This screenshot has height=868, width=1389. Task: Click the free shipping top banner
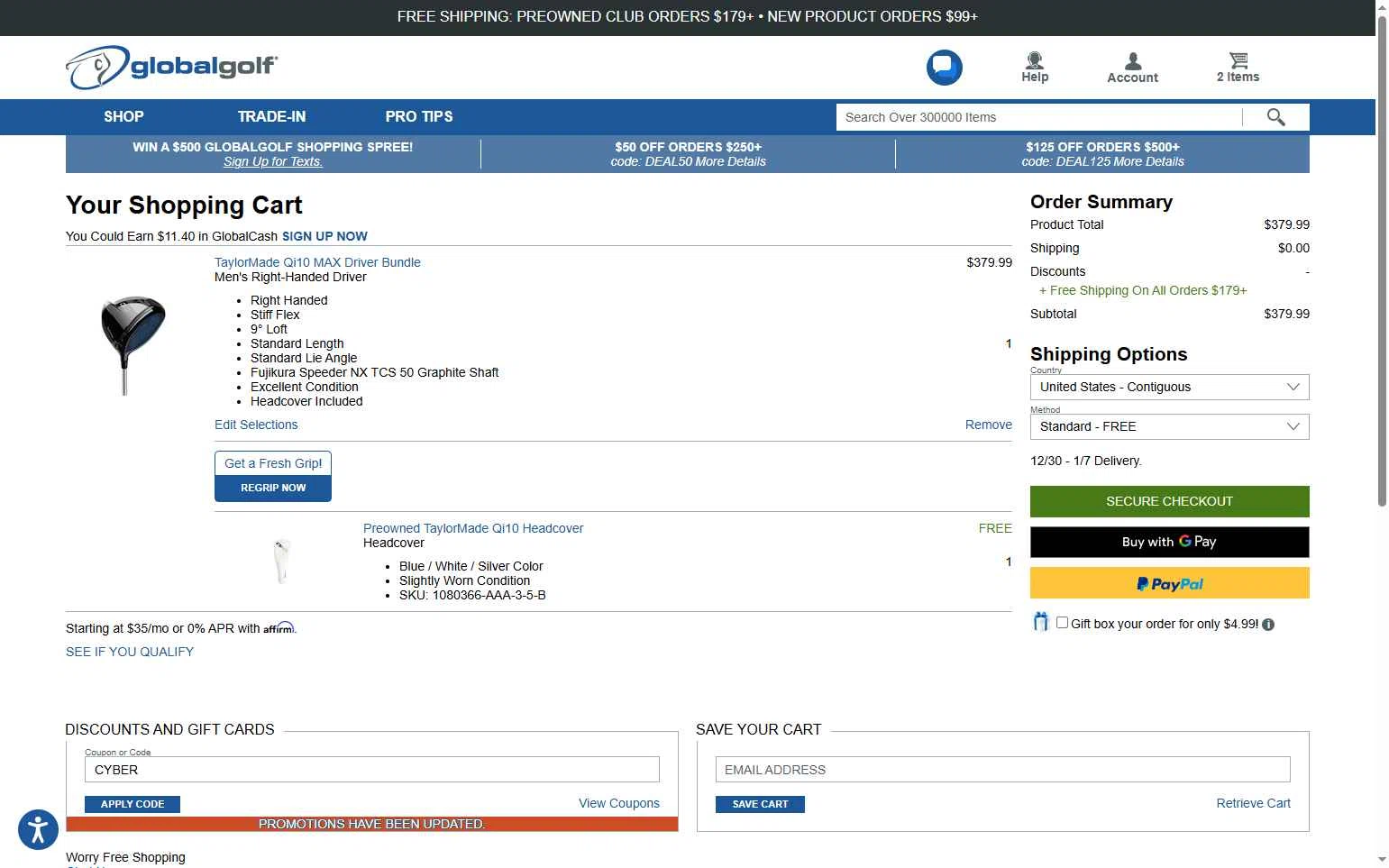[x=688, y=17]
